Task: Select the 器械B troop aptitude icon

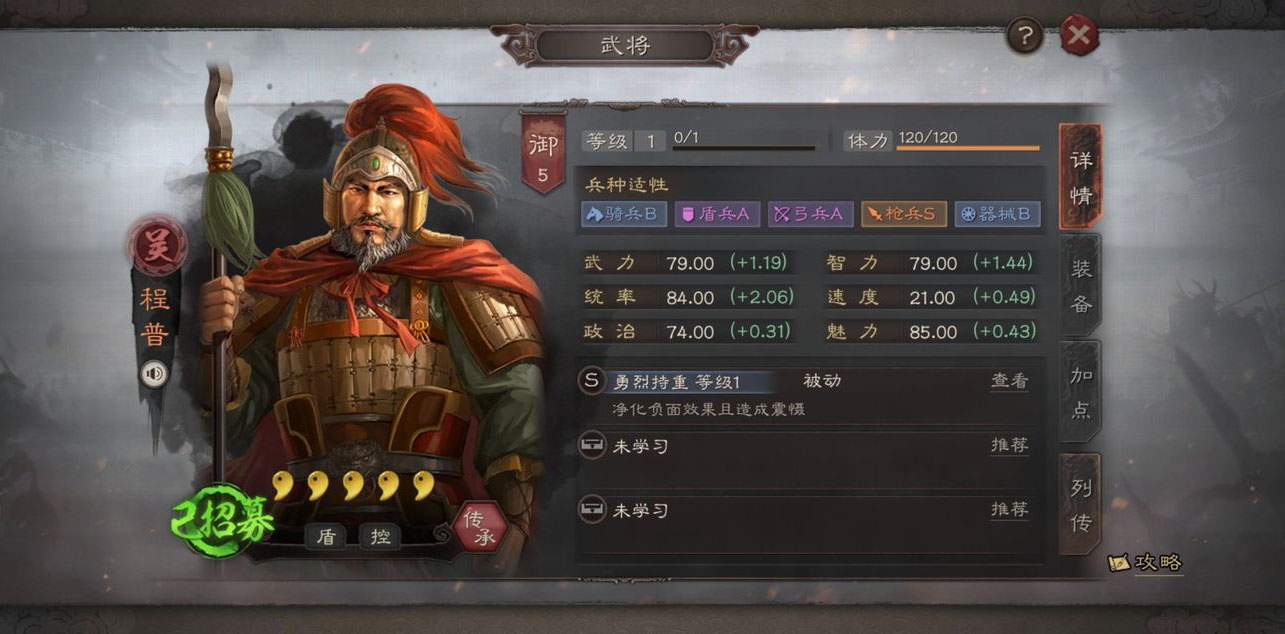Action: pyautogui.click(x=997, y=213)
